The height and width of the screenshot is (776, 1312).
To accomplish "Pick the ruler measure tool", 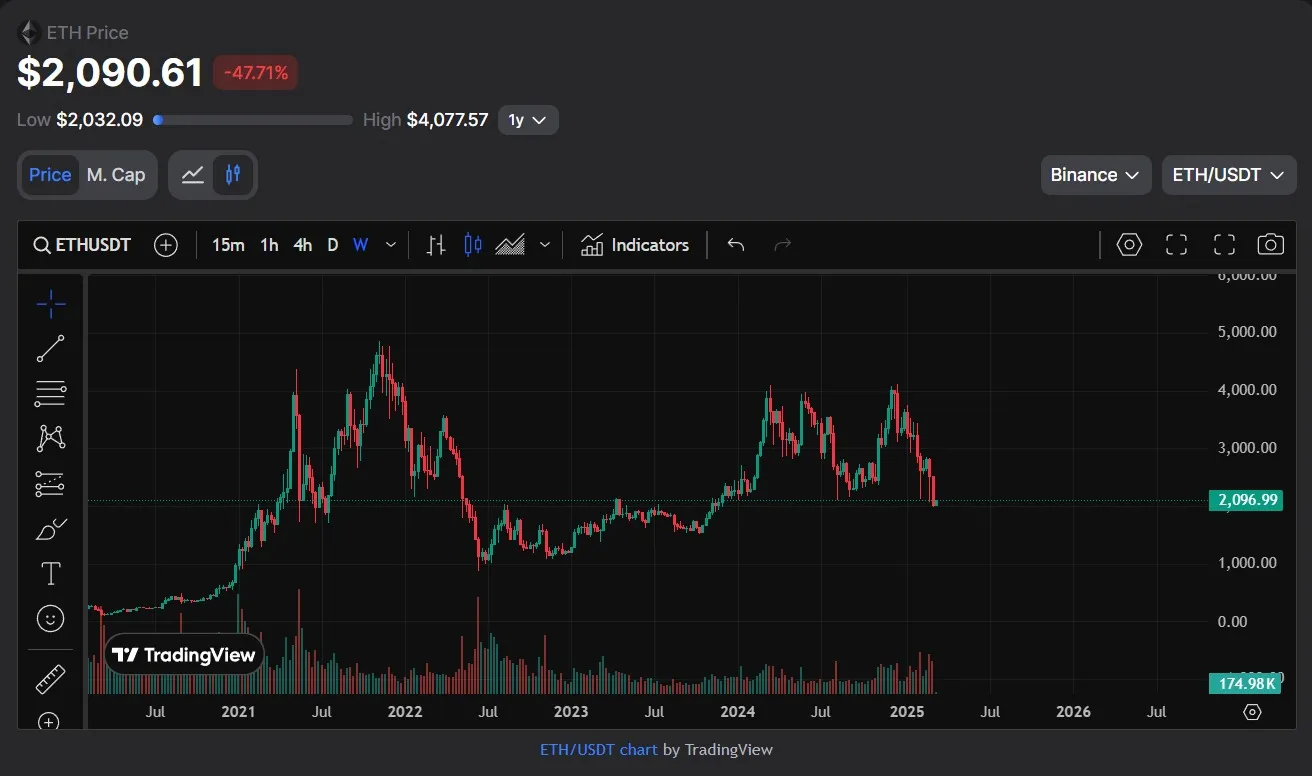I will 50,679.
